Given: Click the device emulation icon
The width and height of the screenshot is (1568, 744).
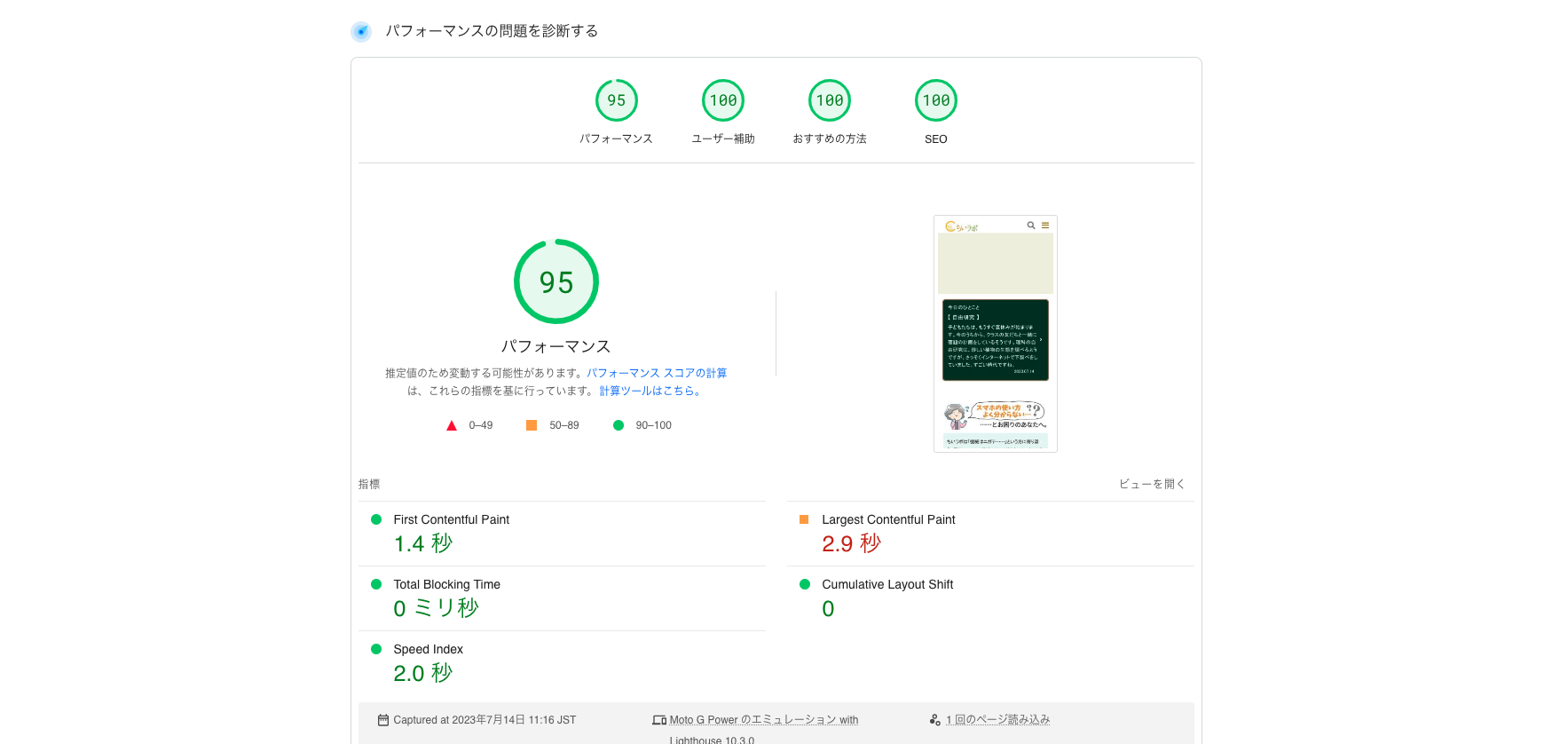Looking at the screenshot, I should coord(658,720).
